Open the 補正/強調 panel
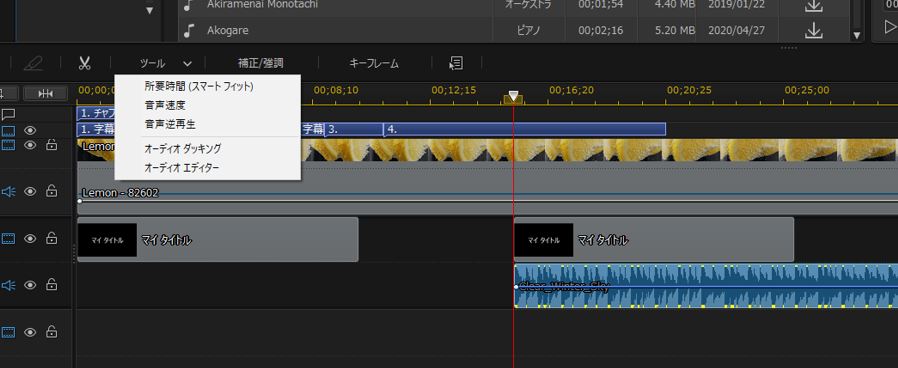 261,64
